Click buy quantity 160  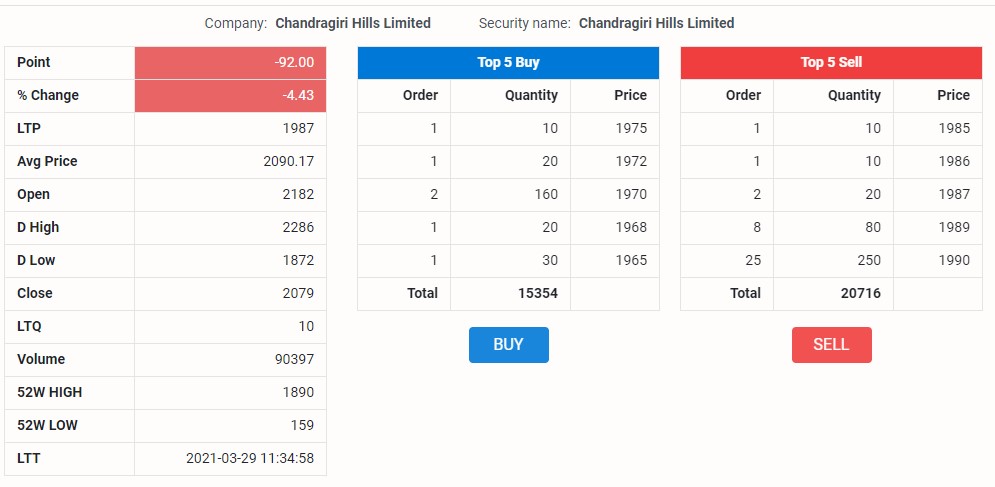546,194
